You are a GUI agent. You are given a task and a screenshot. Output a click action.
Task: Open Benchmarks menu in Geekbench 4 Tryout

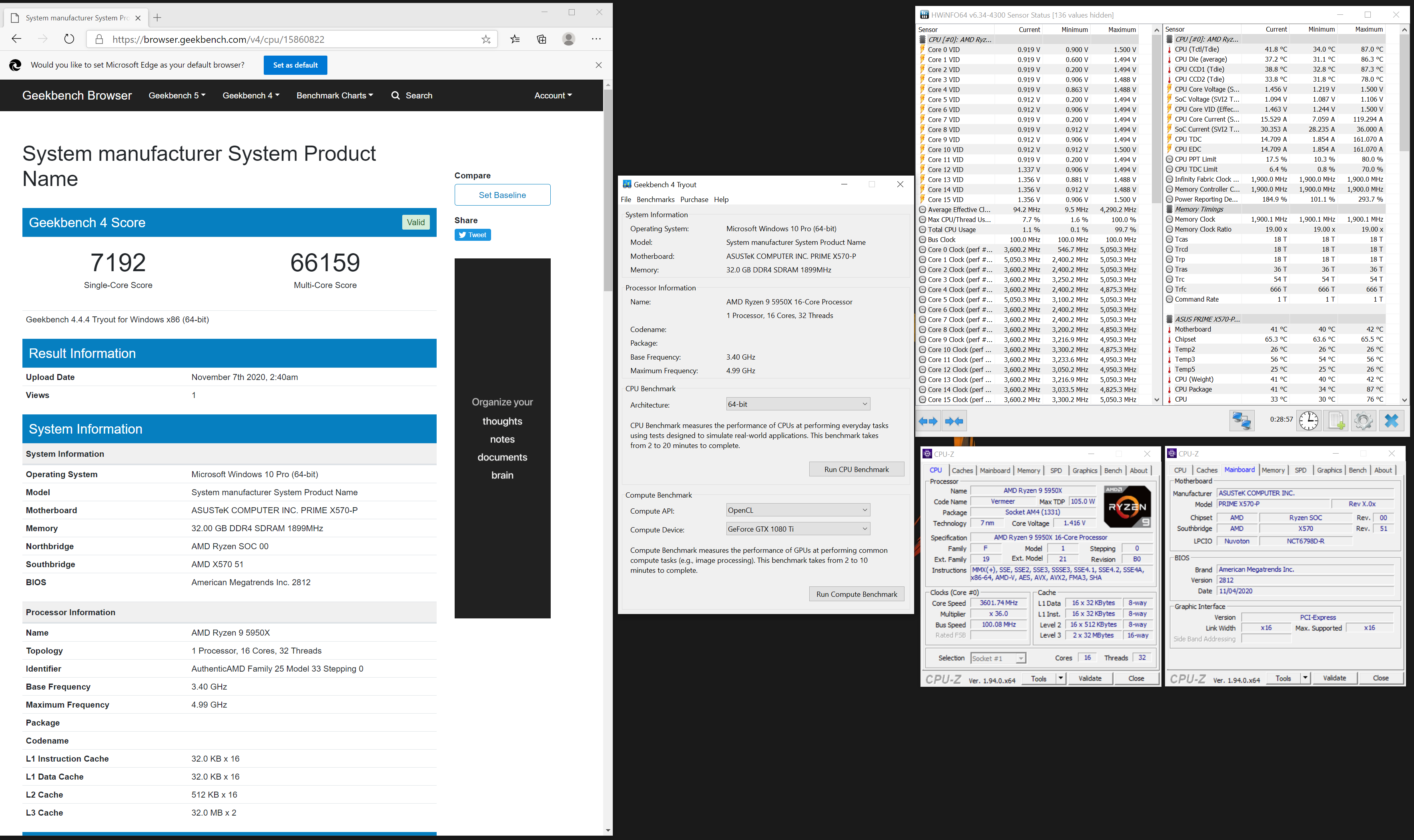655,199
